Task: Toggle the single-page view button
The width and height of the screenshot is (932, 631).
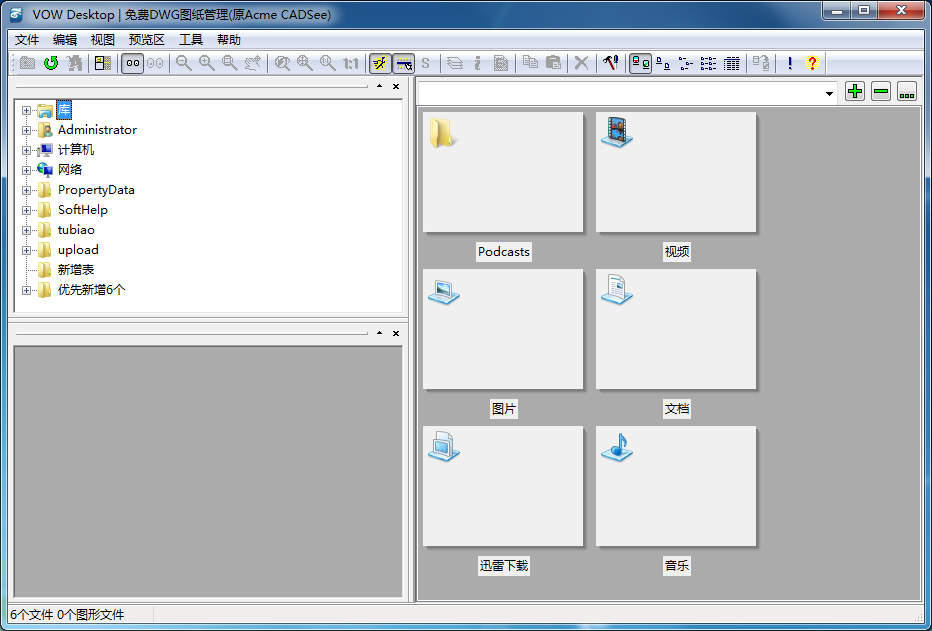Action: pos(132,63)
